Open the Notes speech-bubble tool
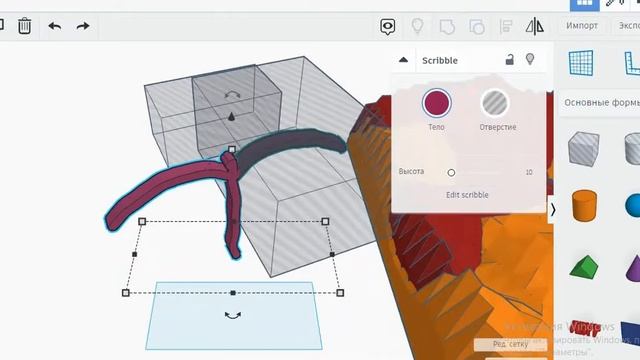 388,27
